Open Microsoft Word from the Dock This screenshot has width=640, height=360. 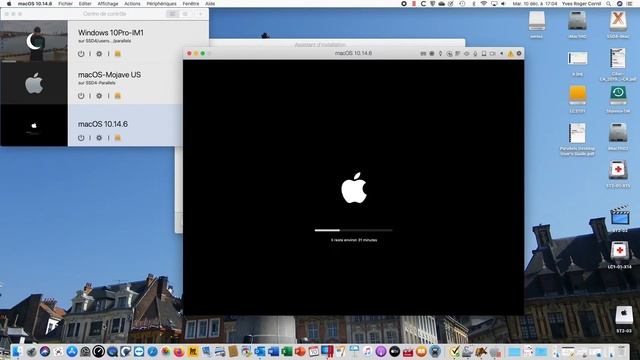coord(273,351)
